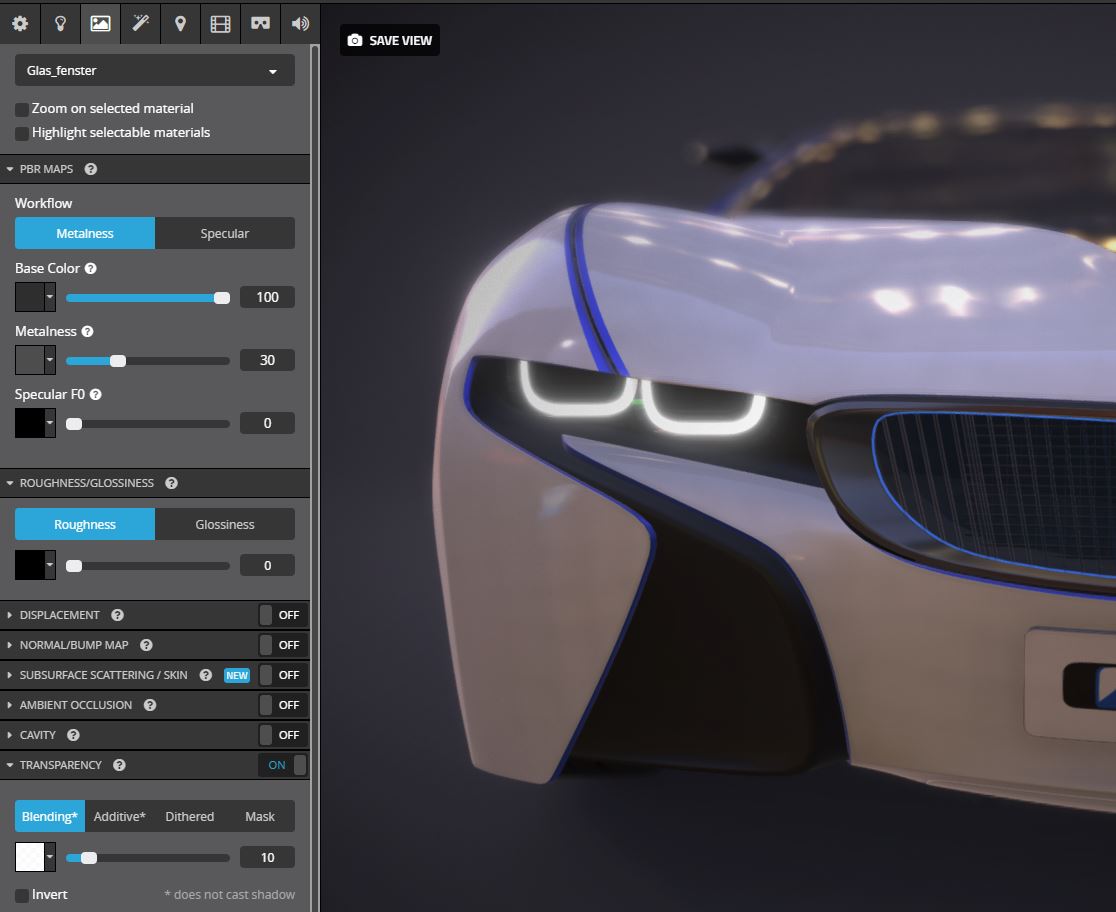Click the Base Color slider track

(x=148, y=298)
